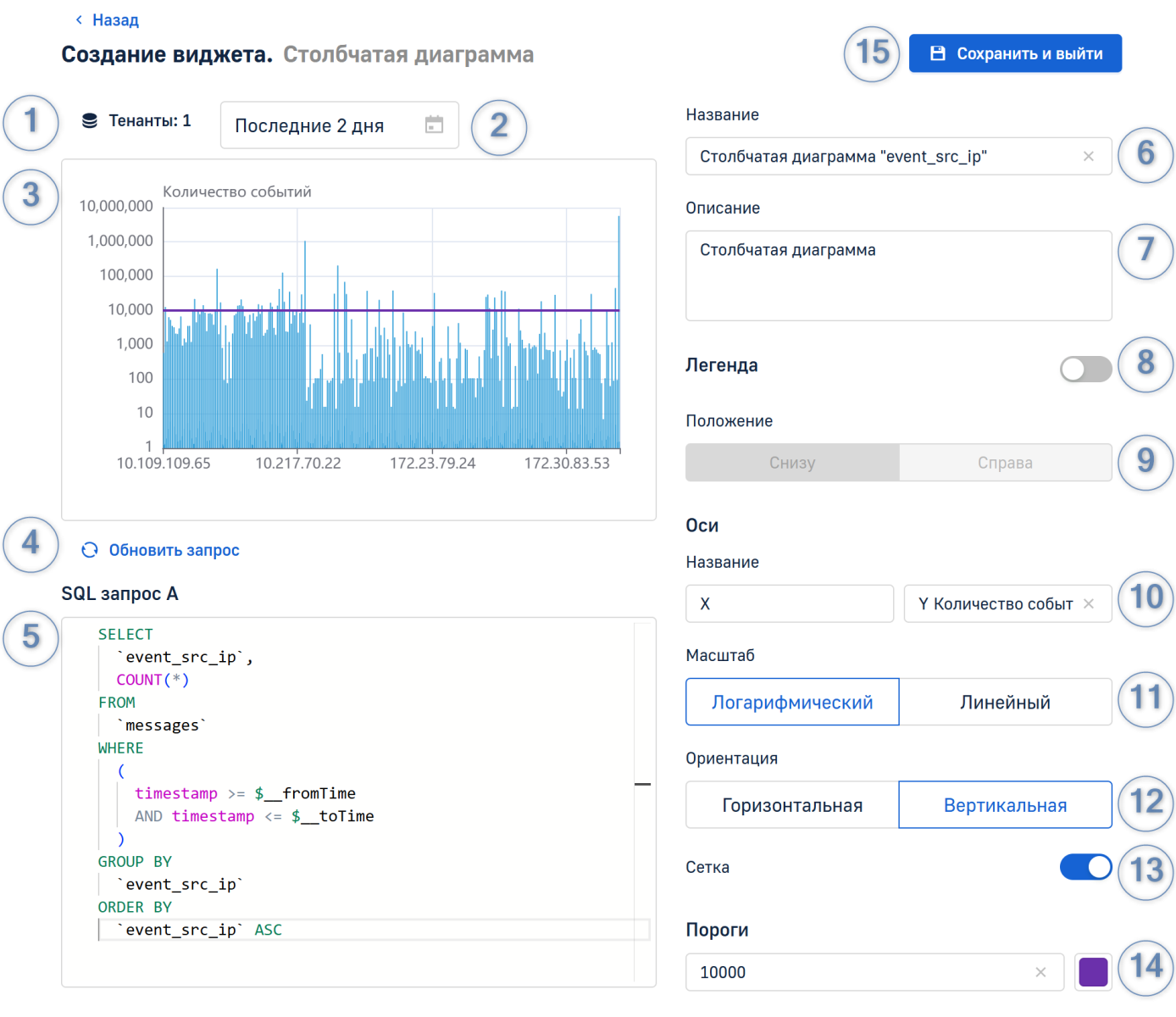Open the purple threshold color swatch

tap(1093, 972)
